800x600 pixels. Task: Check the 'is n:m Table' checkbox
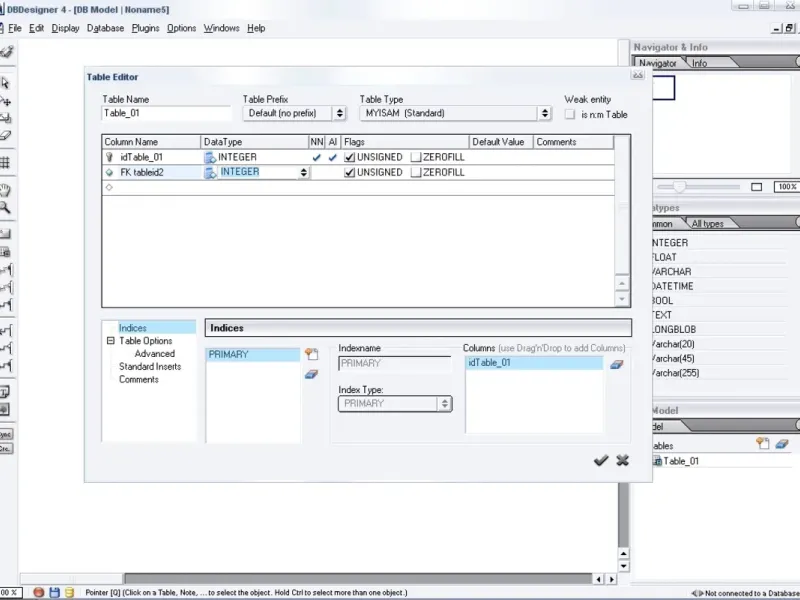[571, 115]
